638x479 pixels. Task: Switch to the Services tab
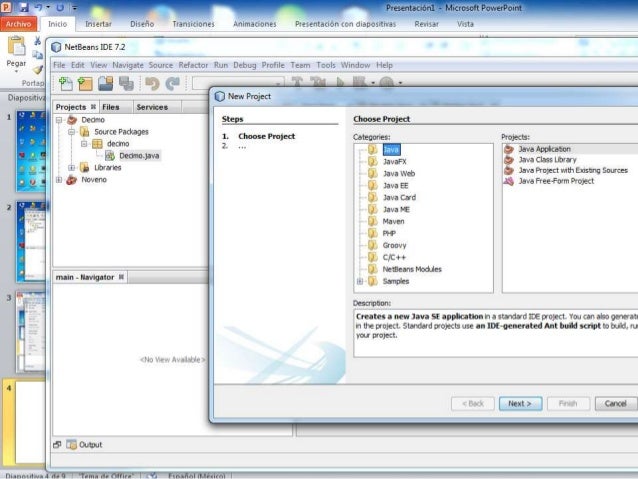[152, 107]
